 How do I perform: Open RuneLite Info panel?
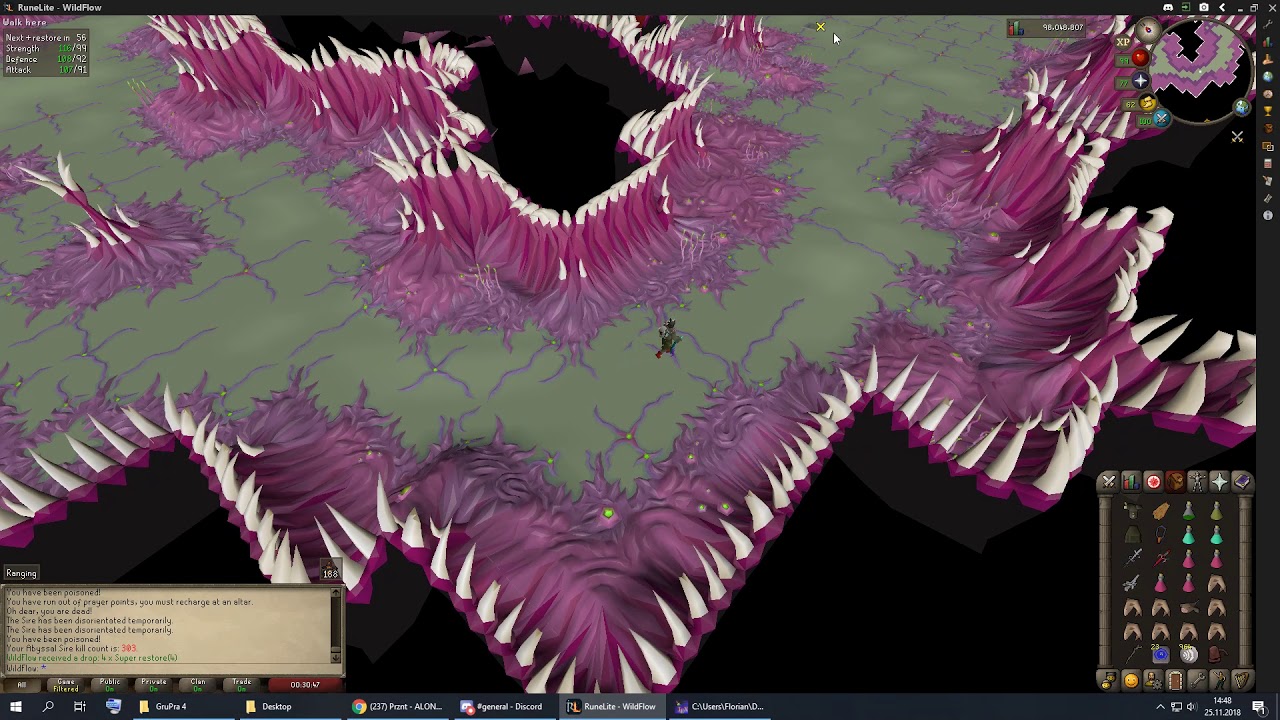(1268, 215)
